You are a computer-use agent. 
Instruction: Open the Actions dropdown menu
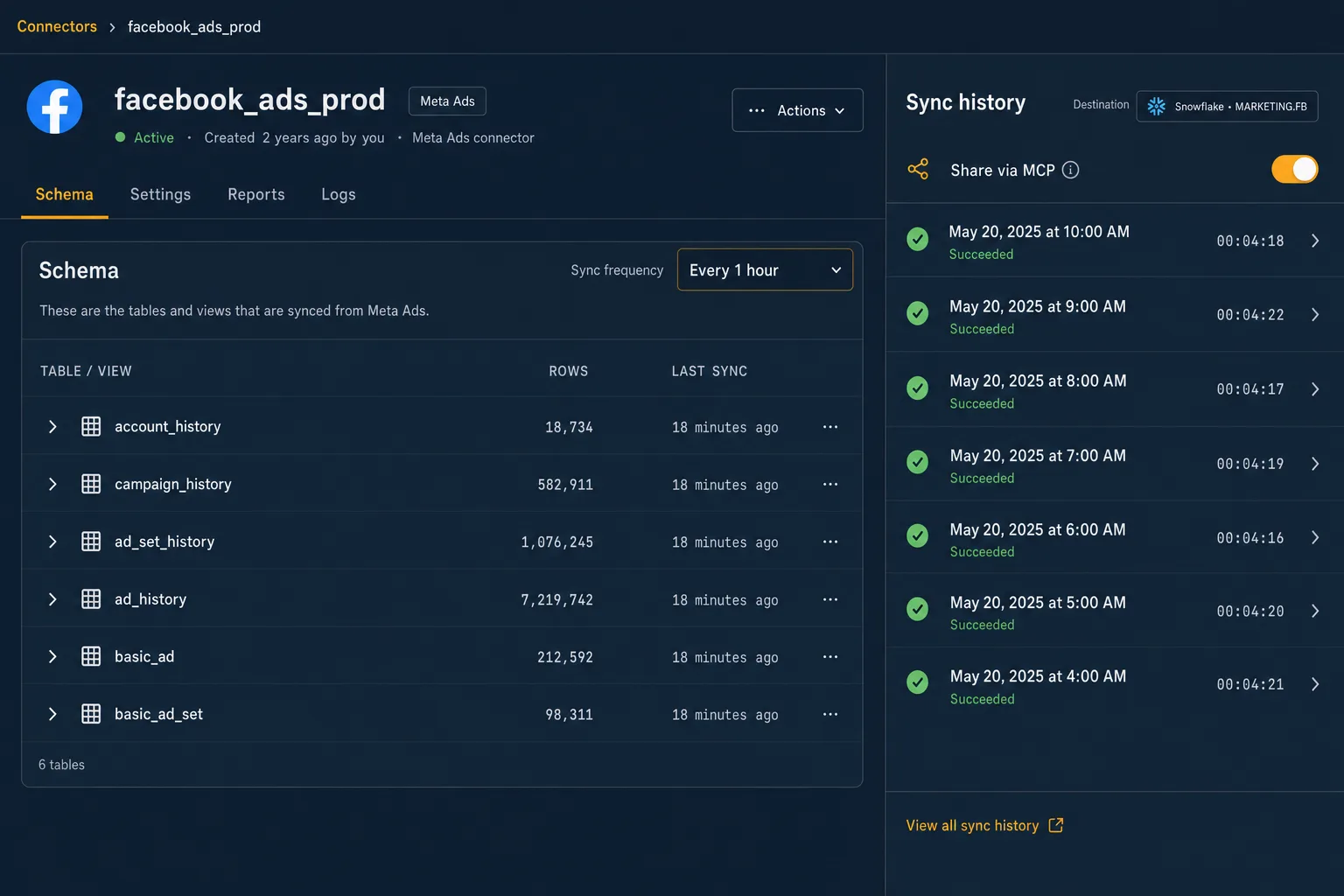(x=797, y=110)
